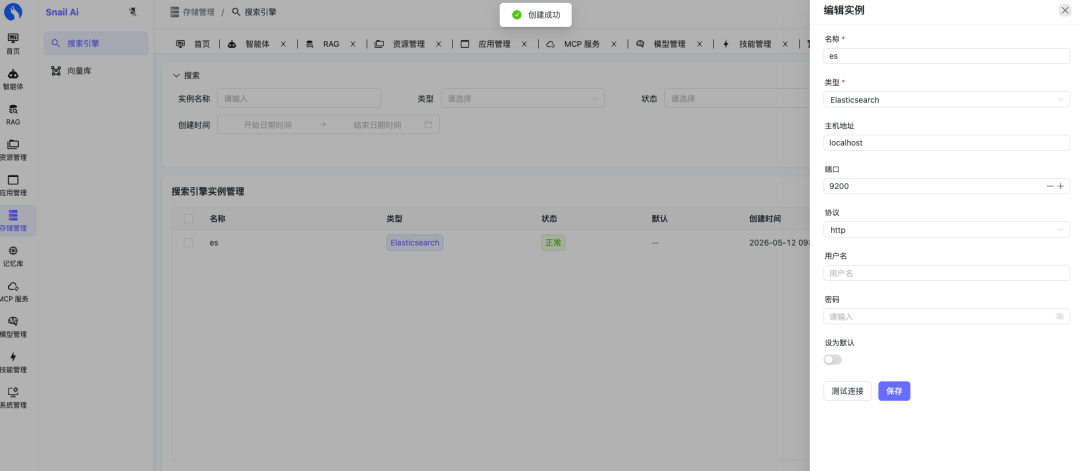Screen dimensions: 1080x471
Task: Open 存储管理 in the left sidebar
Action: point(13,221)
